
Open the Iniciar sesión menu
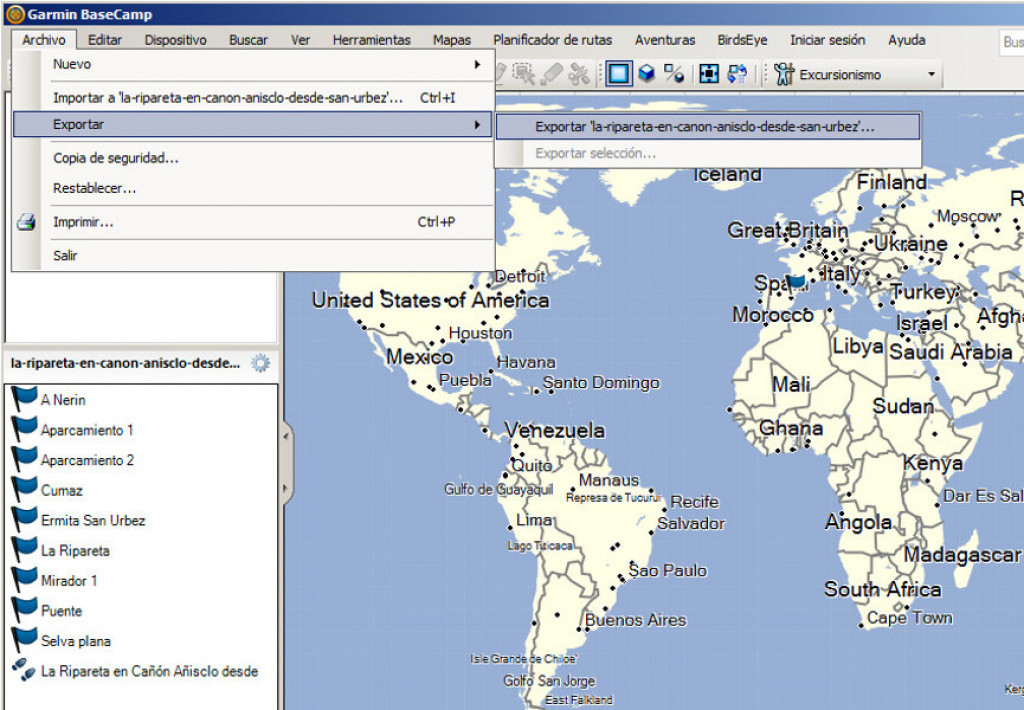[x=827, y=40]
